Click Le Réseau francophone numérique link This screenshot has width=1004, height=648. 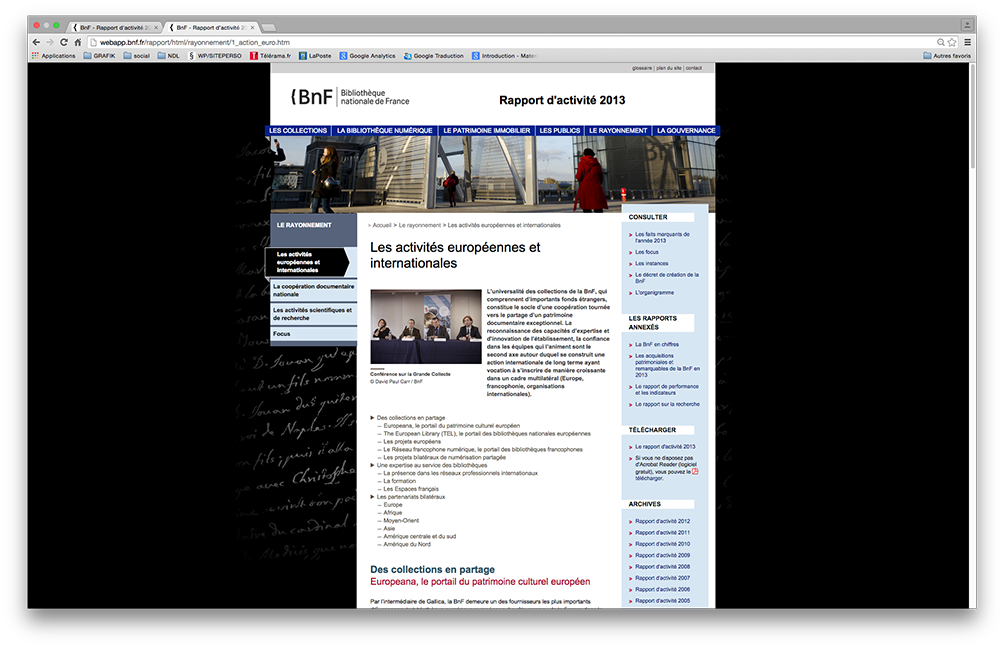483,450
